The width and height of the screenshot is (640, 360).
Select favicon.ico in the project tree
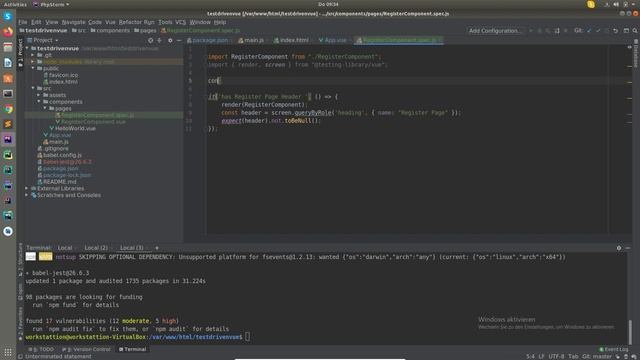pos(60,75)
